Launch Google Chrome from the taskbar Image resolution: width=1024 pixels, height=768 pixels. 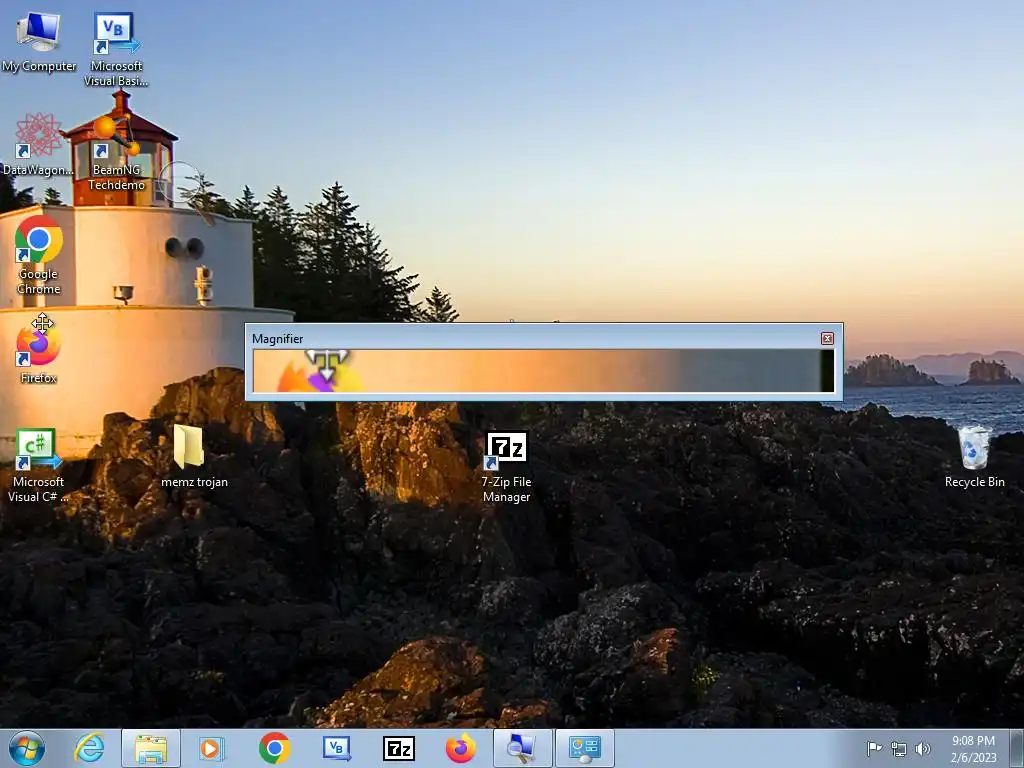click(x=274, y=748)
